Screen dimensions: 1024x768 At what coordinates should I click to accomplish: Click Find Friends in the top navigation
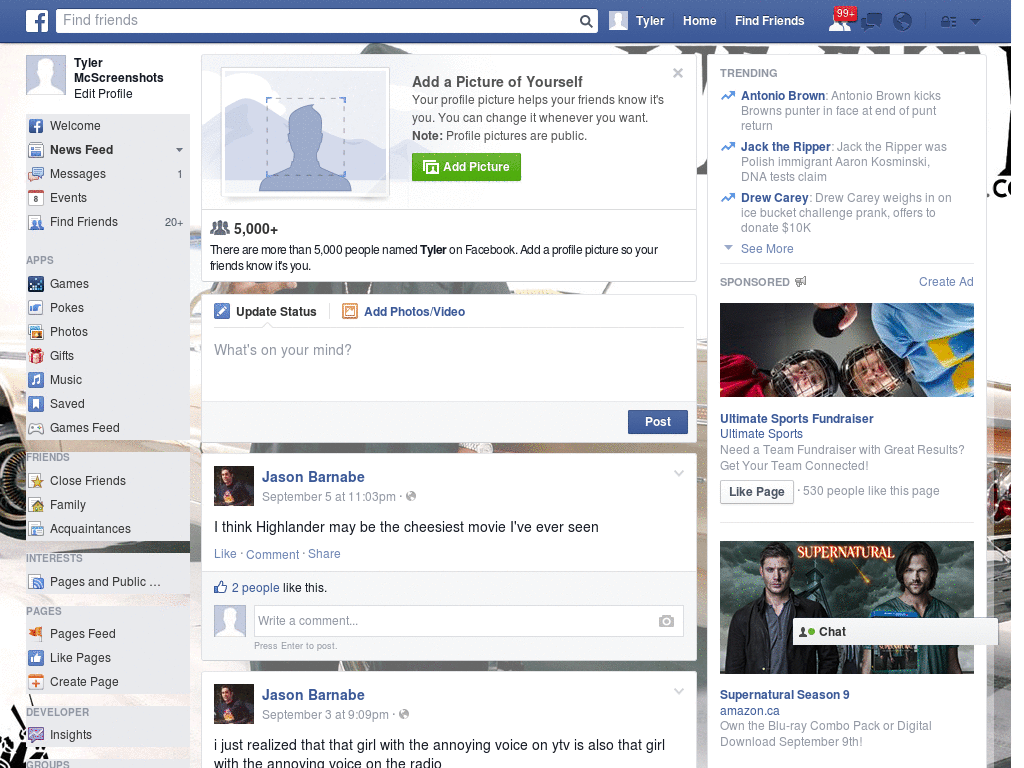coord(769,21)
